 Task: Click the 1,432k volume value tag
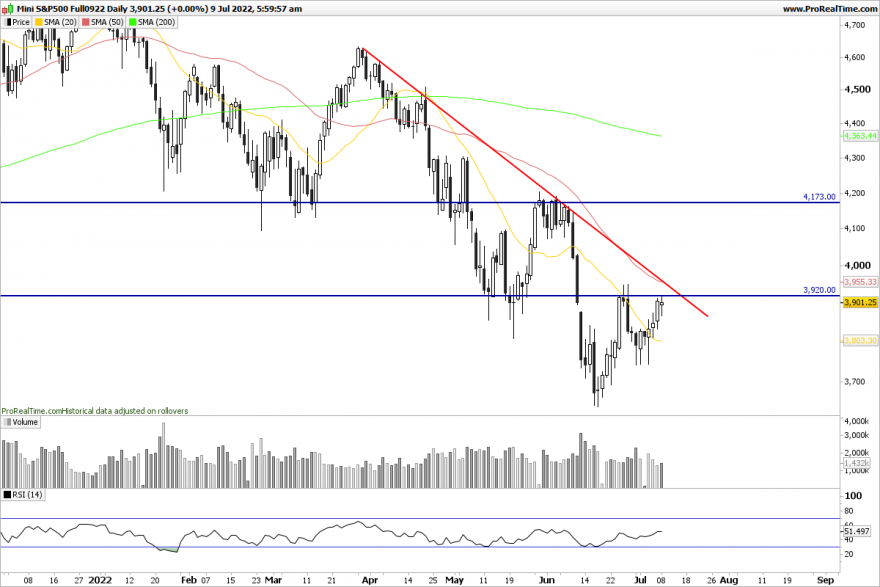[857, 463]
